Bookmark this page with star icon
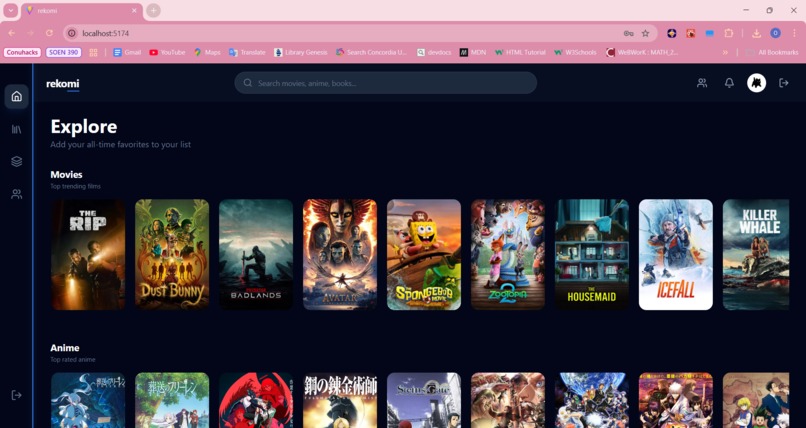Viewport: 806px width, 428px height. [x=645, y=33]
